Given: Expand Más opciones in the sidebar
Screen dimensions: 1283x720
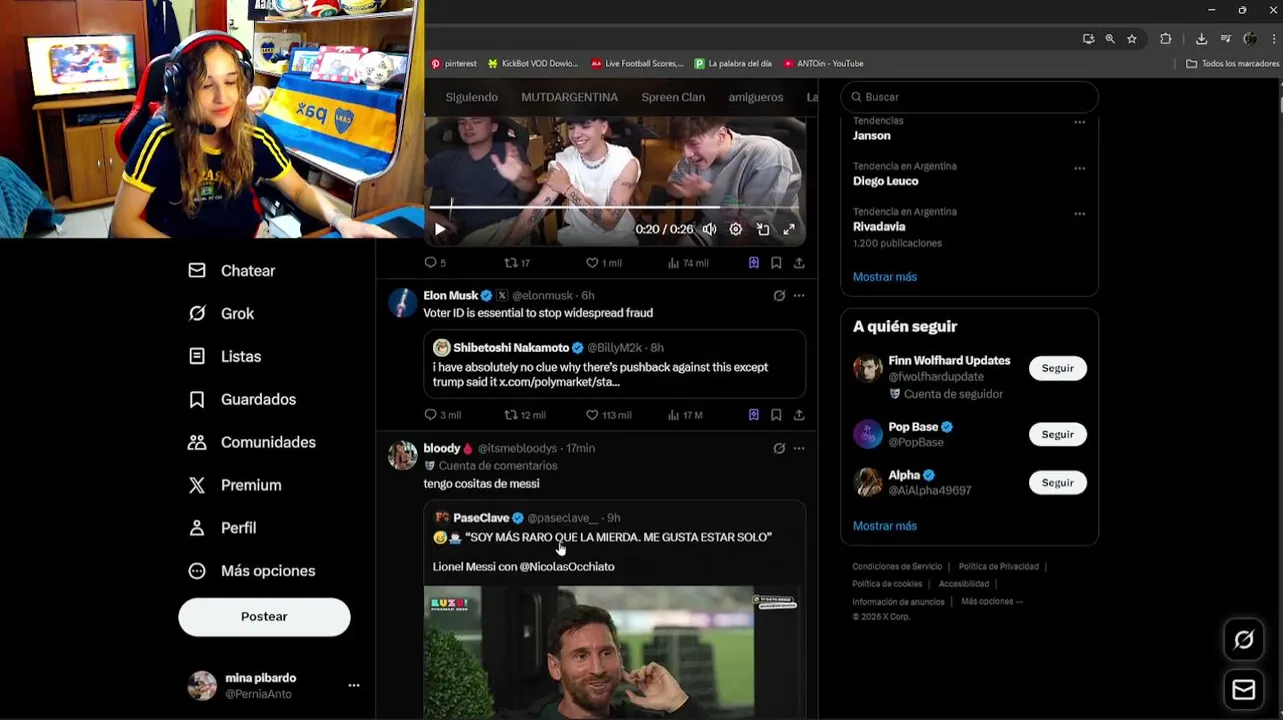Looking at the screenshot, I should tap(252, 571).
